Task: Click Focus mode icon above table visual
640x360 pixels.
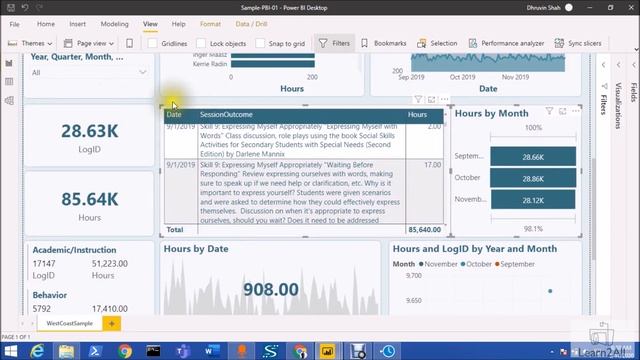Action: click(431, 99)
